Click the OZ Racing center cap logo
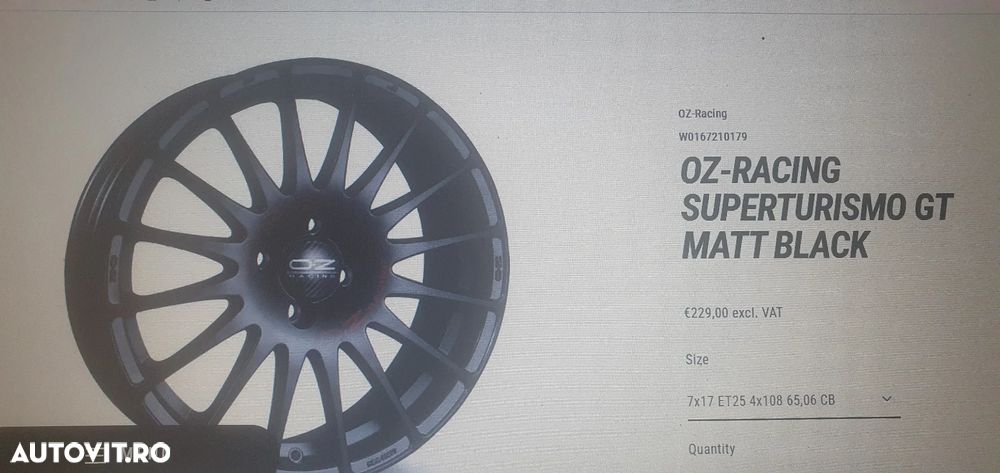This screenshot has width=1000, height=473. tap(311, 268)
